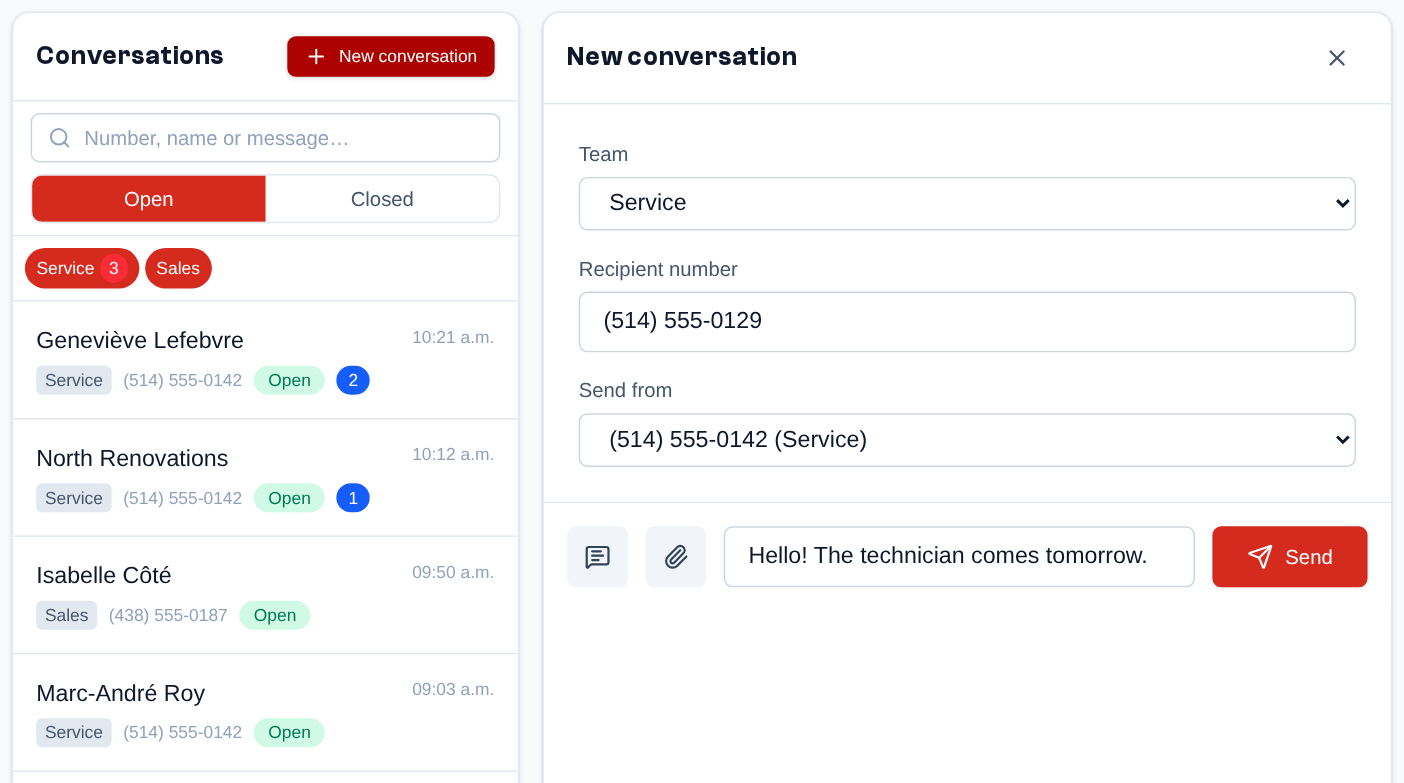Click the unread badge showing 1
The height and width of the screenshot is (783, 1404).
[353, 498]
